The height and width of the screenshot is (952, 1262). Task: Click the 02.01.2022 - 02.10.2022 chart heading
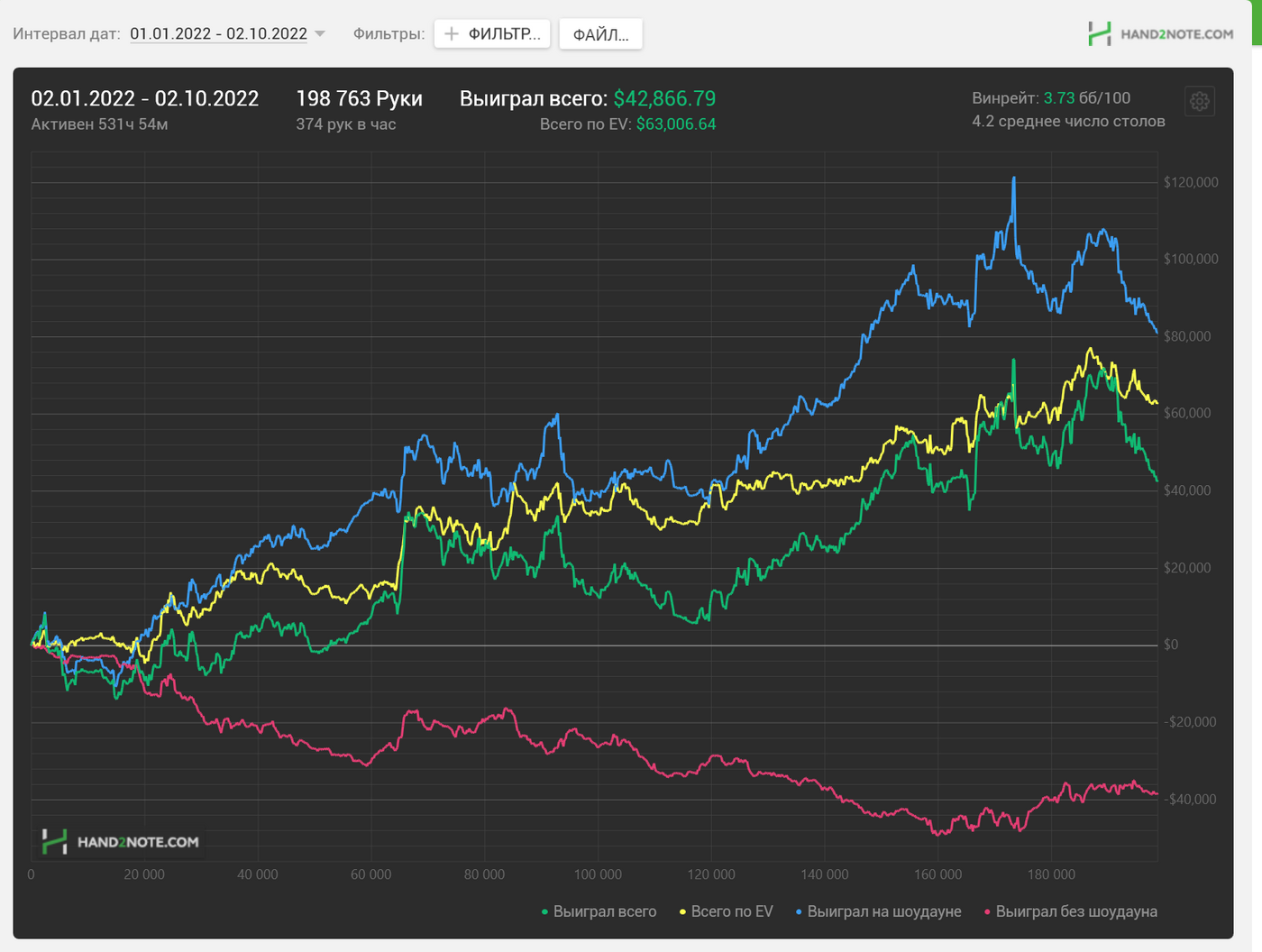(x=145, y=98)
